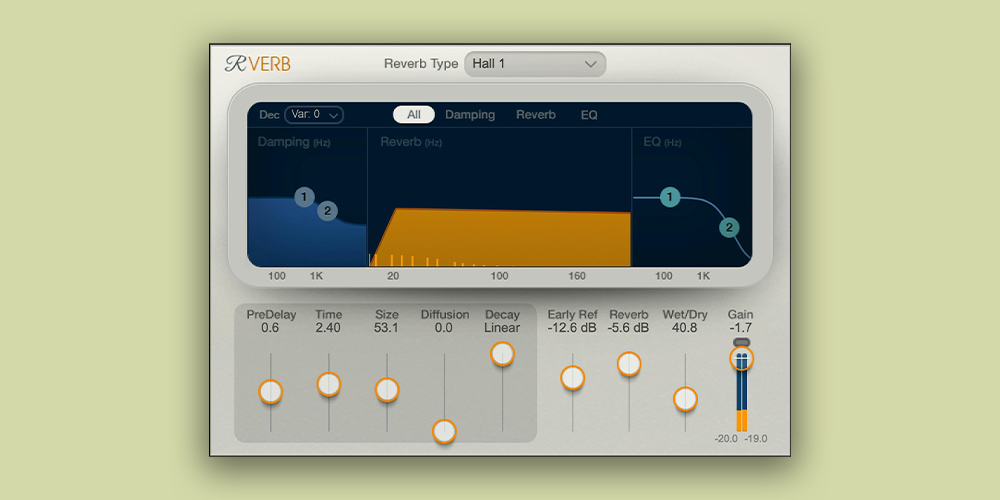Click the 160 time axis label
Screen dimensions: 1000x500
(x=577, y=276)
